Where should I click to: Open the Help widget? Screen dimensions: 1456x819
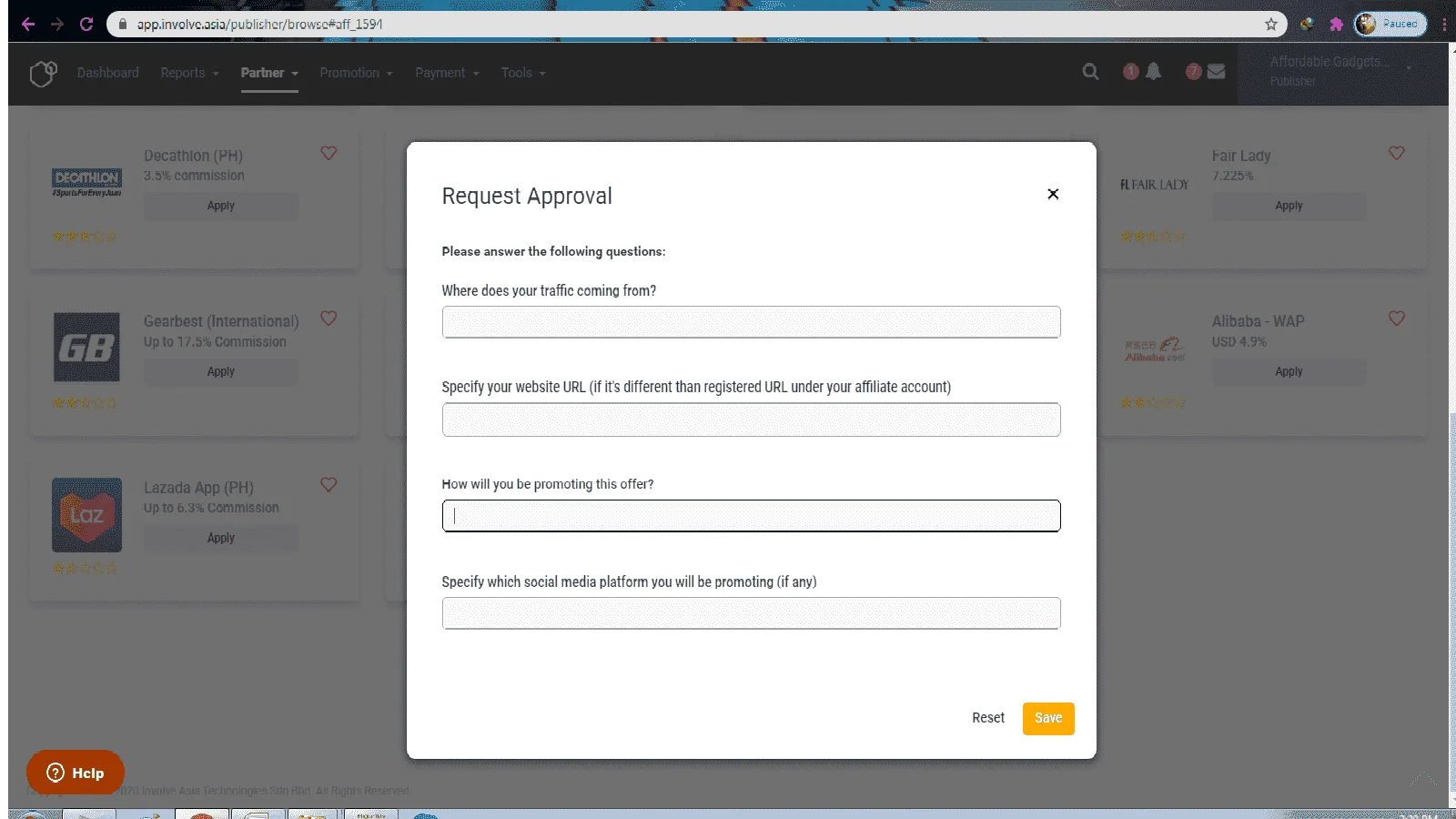(x=76, y=773)
